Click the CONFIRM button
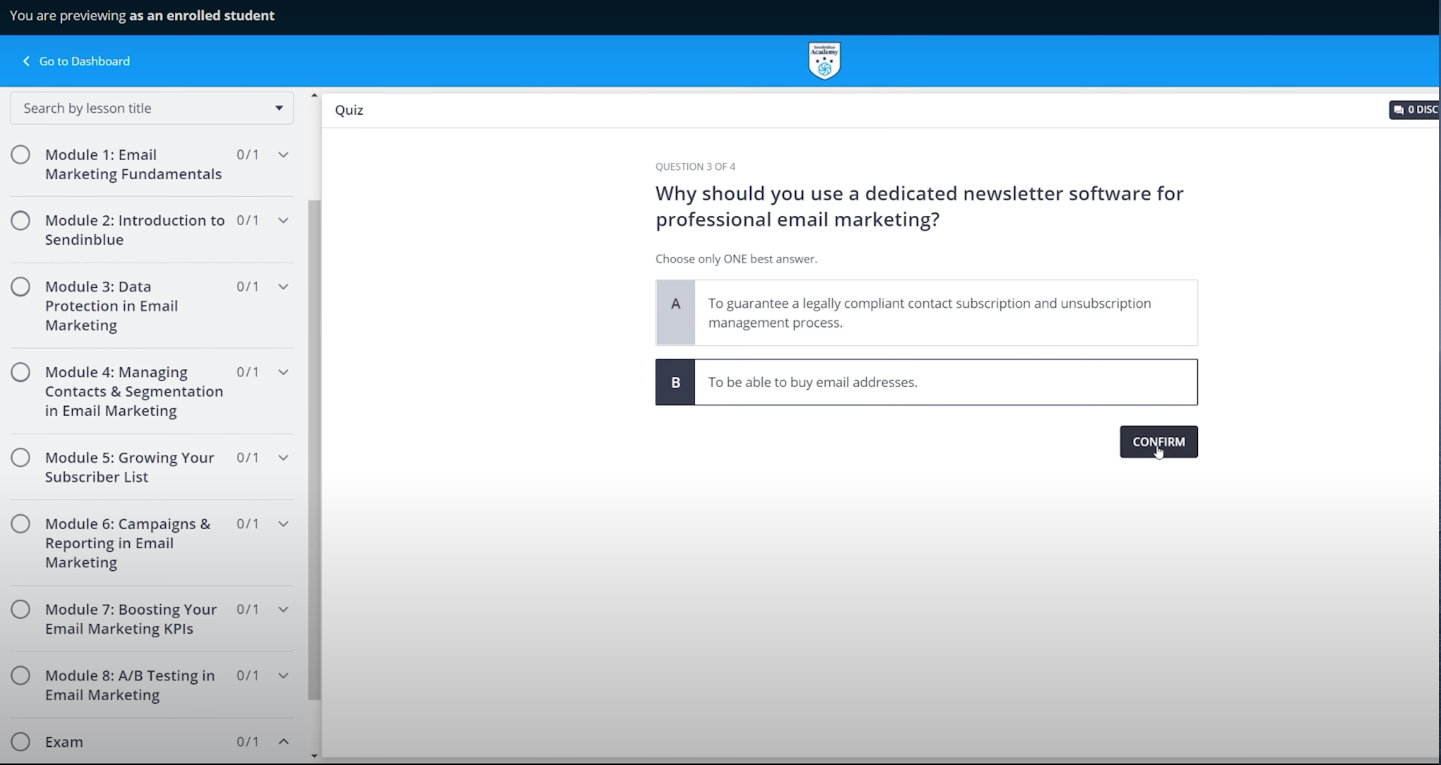 [1158, 441]
